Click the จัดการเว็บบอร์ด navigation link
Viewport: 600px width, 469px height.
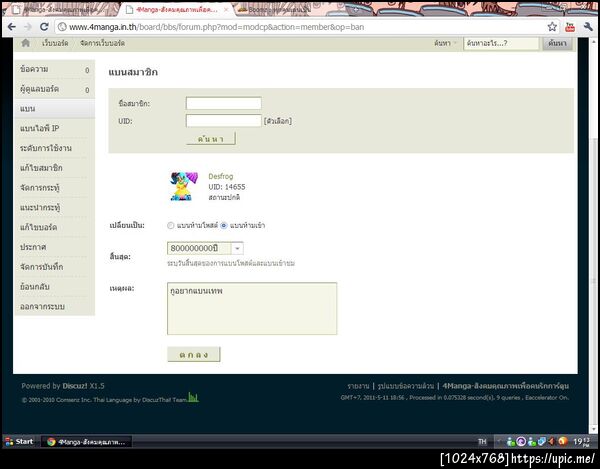click(102, 43)
